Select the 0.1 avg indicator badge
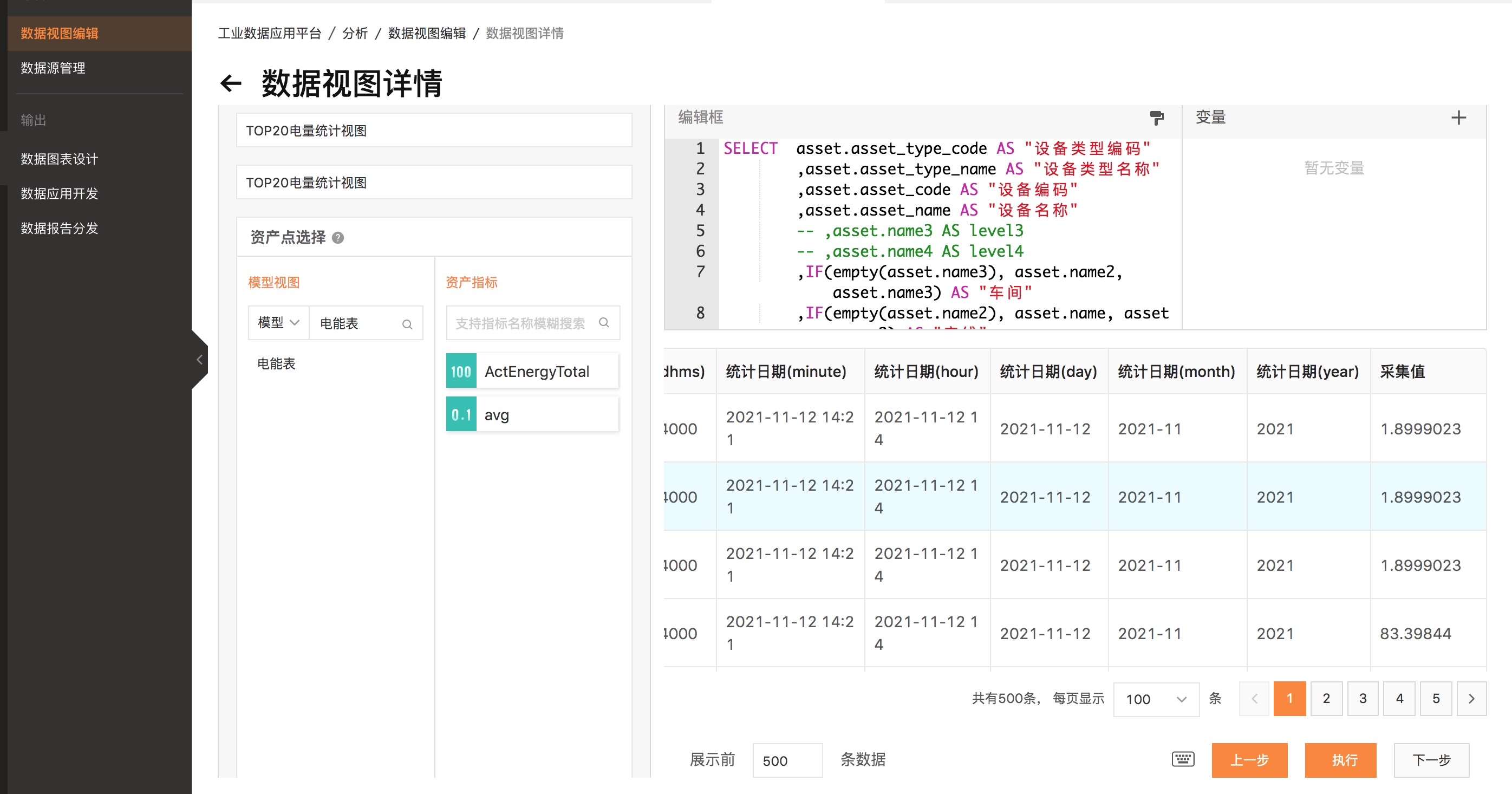Image resolution: width=1512 pixels, height=794 pixels. coord(461,415)
